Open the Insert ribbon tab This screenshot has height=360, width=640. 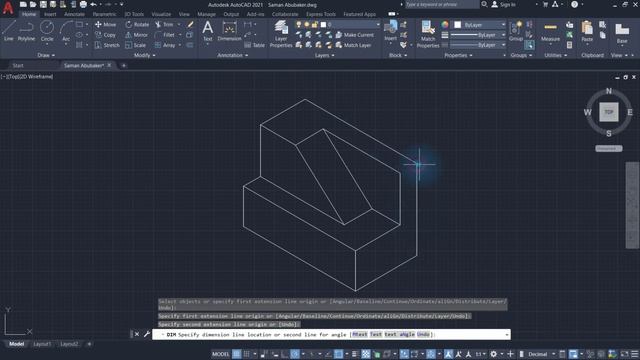click(x=50, y=14)
